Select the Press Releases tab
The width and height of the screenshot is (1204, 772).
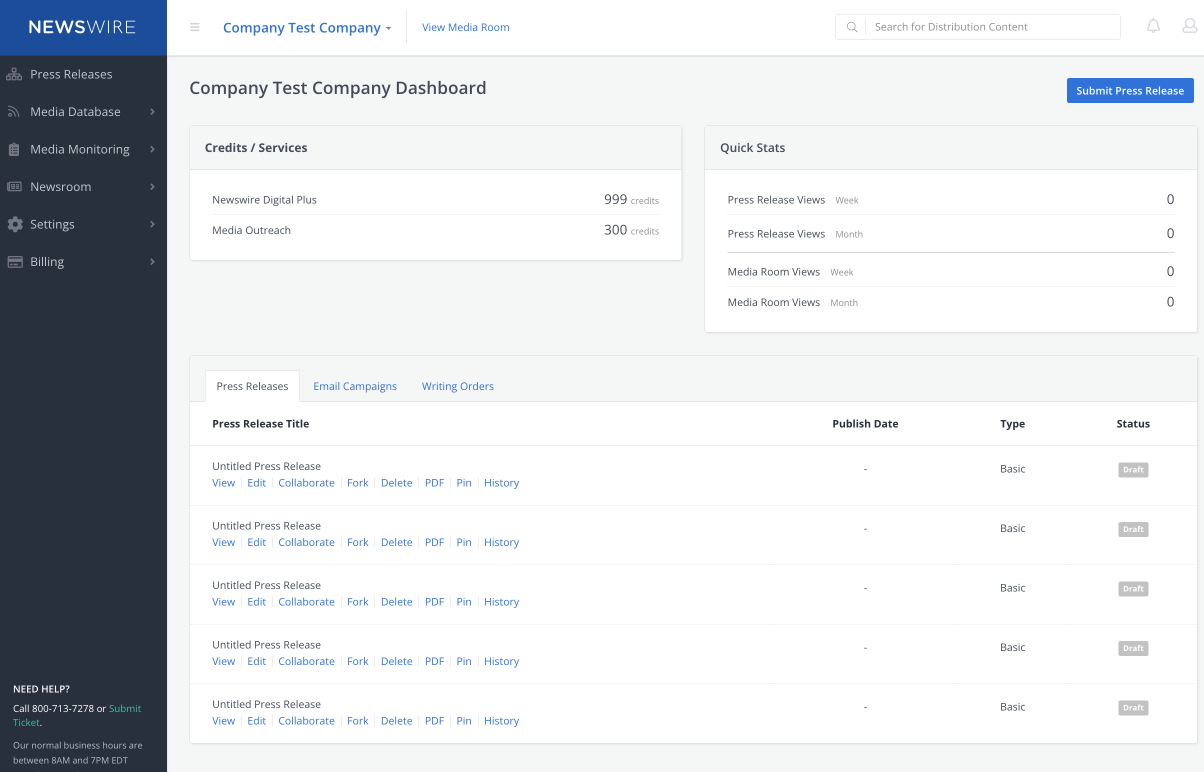coord(252,386)
